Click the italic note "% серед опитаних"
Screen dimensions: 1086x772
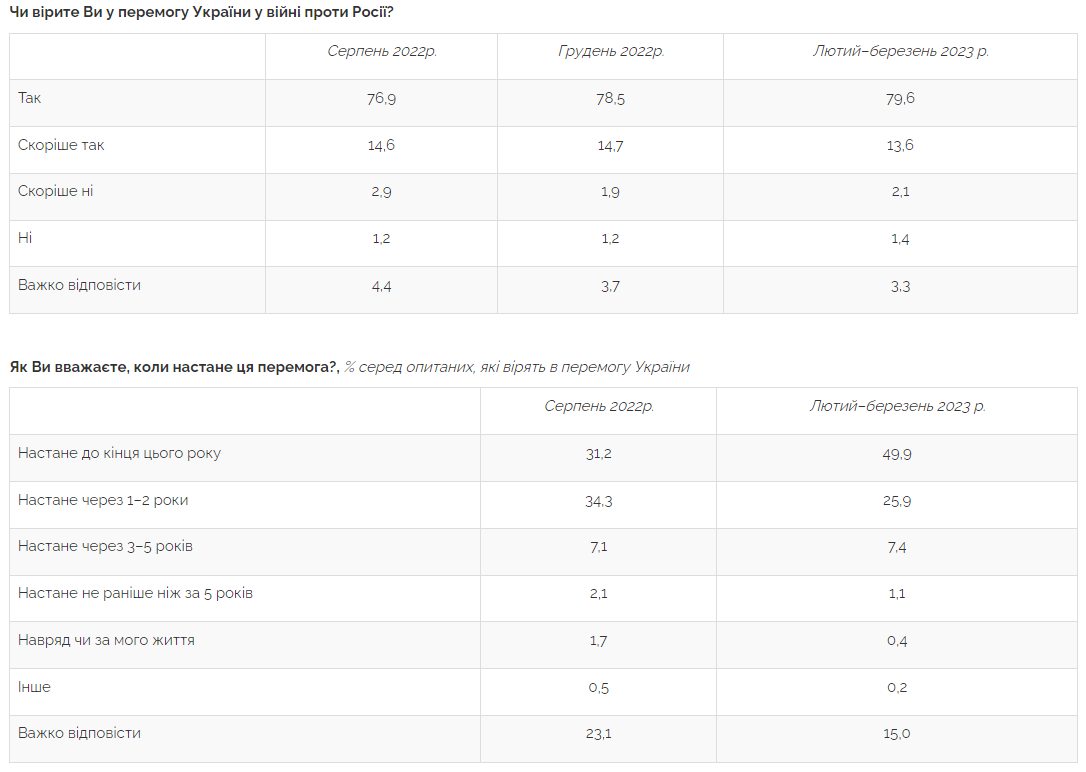410,367
